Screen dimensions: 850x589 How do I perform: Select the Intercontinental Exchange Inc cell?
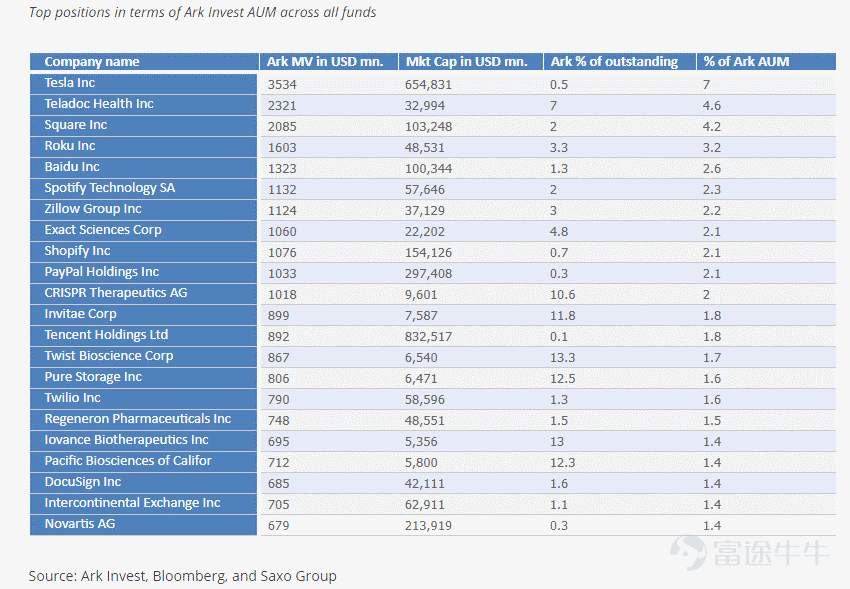pyautogui.click(x=143, y=503)
